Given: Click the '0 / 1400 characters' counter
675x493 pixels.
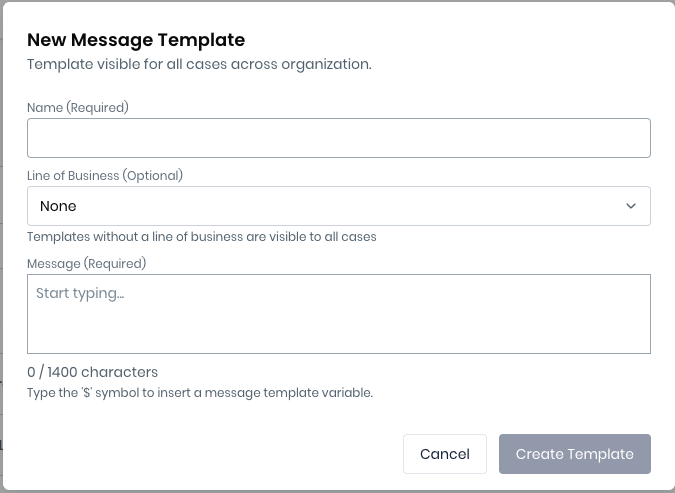Looking at the screenshot, I should [92, 372].
